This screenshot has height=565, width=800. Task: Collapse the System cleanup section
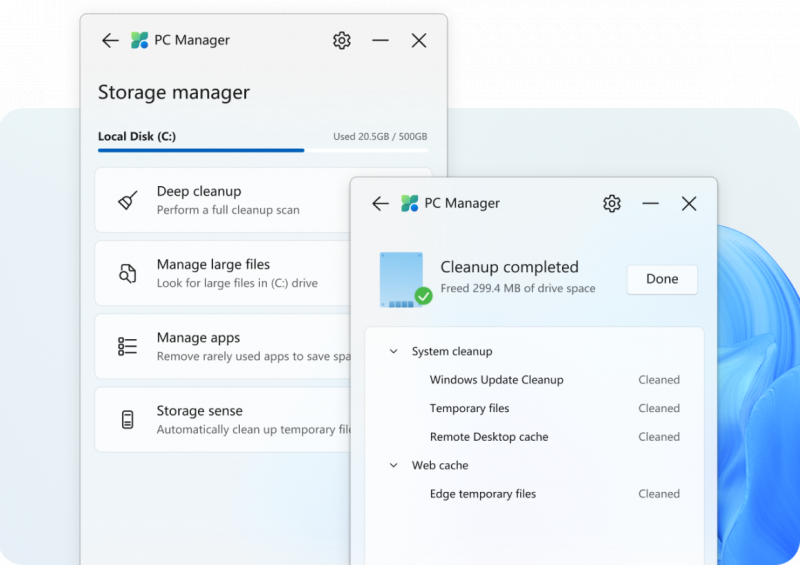tap(393, 351)
